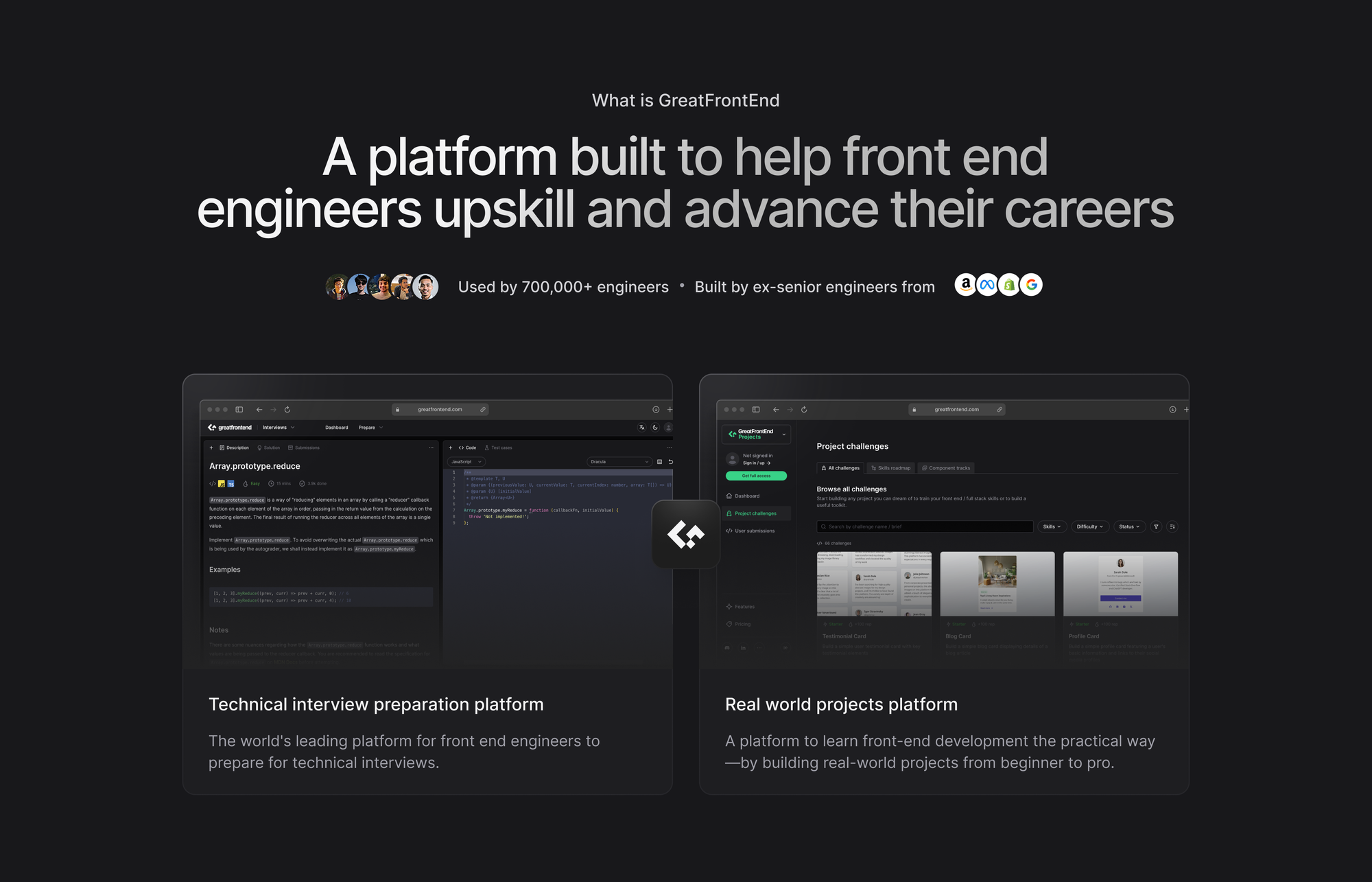Click the green Get full access button

click(756, 476)
